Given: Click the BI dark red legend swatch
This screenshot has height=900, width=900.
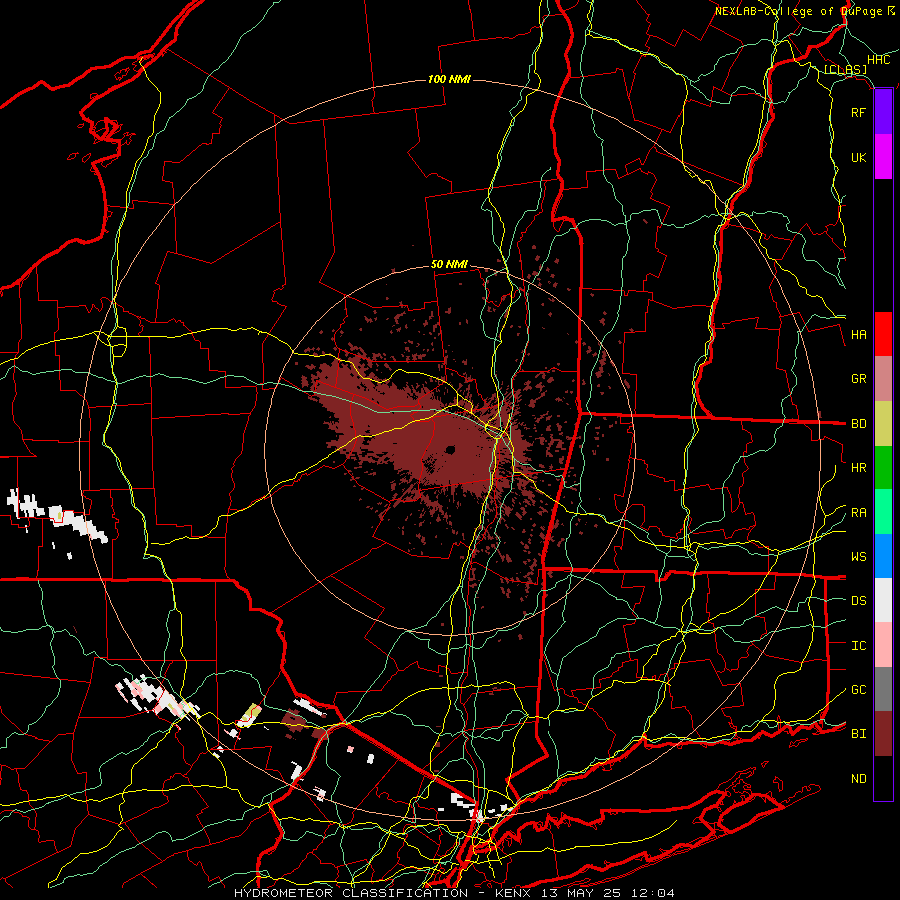Looking at the screenshot, I should pyautogui.click(x=883, y=734).
